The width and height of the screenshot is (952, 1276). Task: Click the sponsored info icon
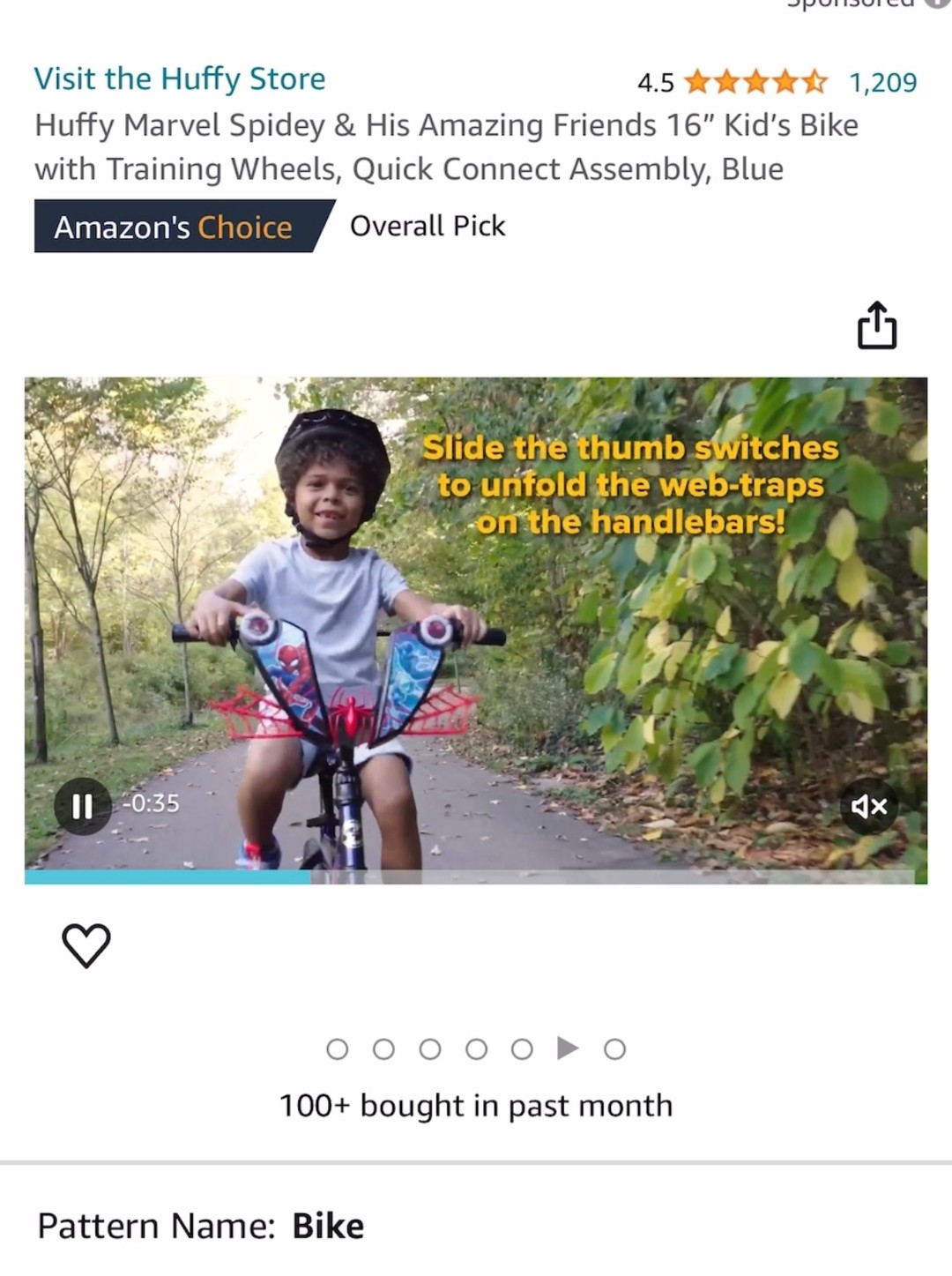pyautogui.click(x=937, y=4)
